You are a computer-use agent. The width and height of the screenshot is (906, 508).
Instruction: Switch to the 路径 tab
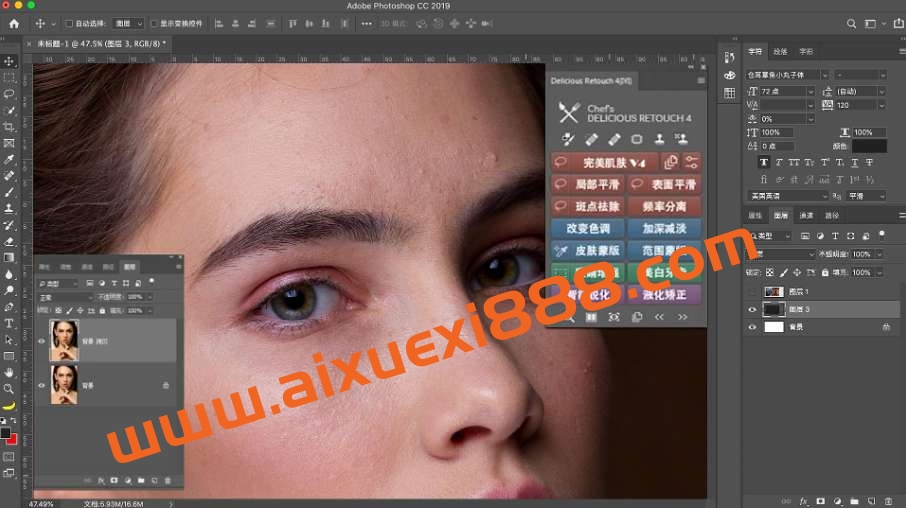pos(831,215)
